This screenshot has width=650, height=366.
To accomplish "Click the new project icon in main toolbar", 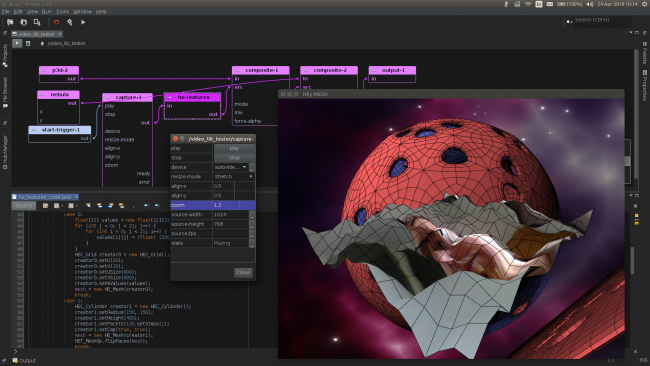I will [10, 22].
